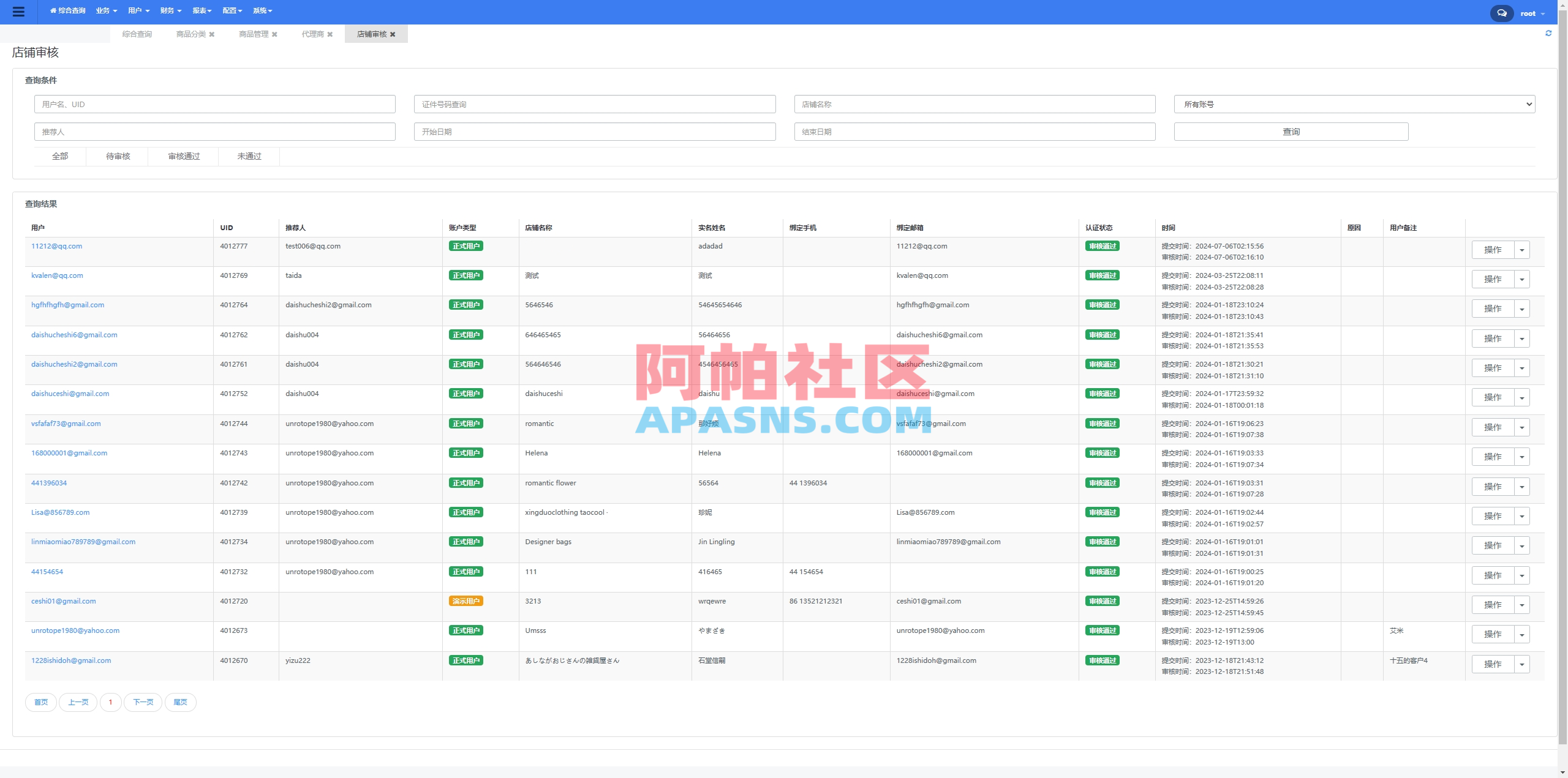Open user link kvalen@qq.com

pos(57,275)
